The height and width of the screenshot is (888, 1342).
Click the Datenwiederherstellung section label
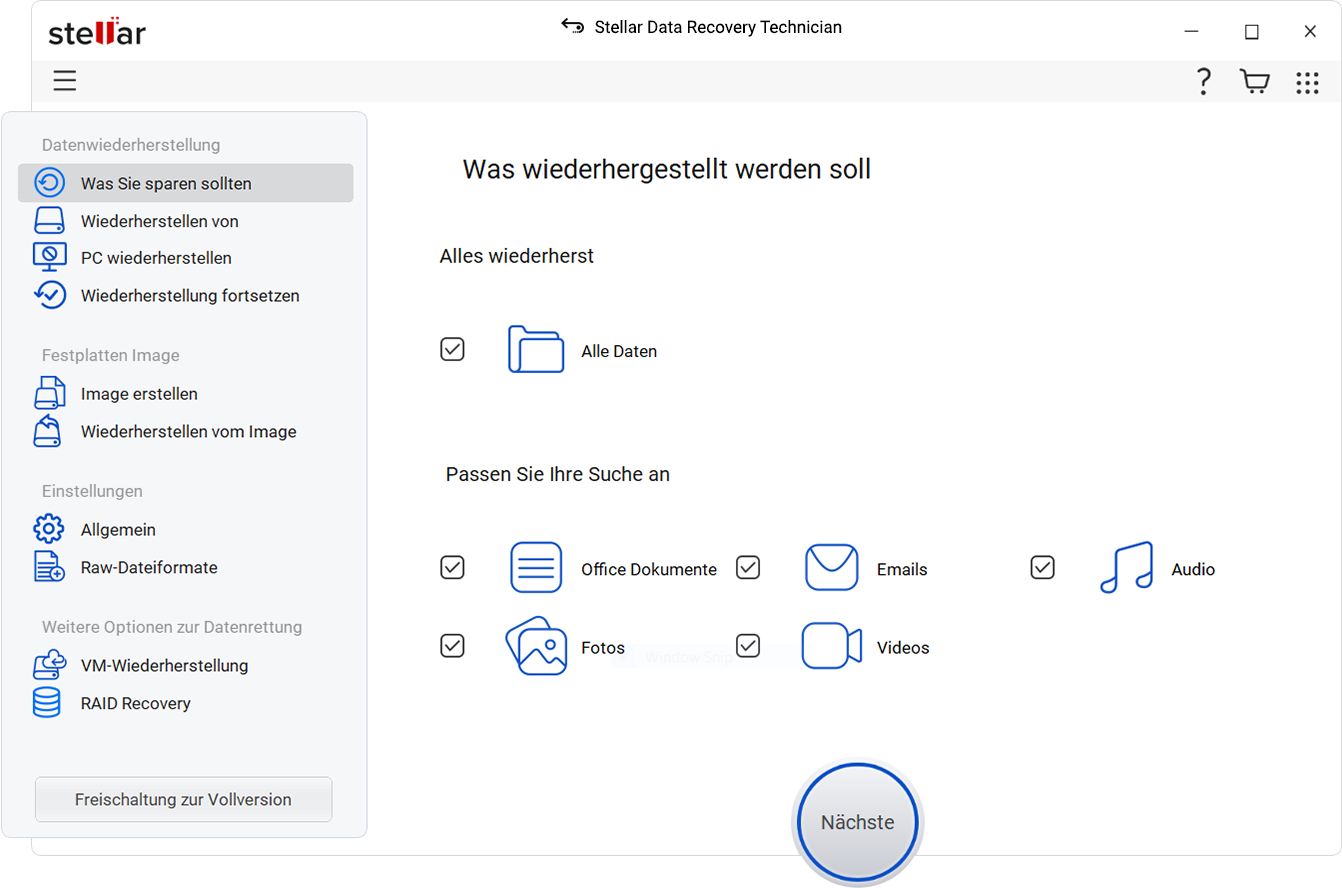tap(131, 145)
